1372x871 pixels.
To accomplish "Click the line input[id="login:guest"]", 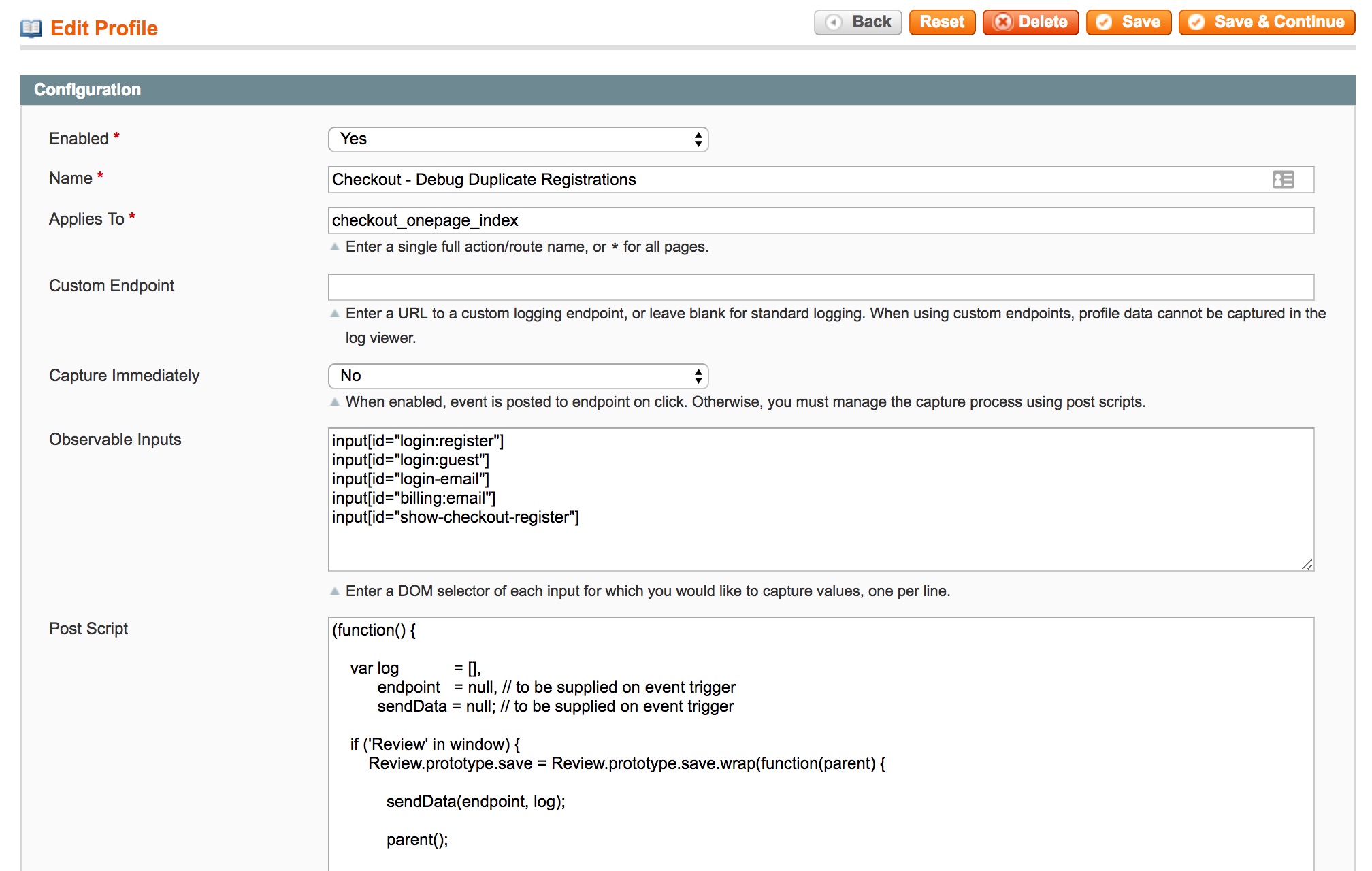I will coord(410,460).
